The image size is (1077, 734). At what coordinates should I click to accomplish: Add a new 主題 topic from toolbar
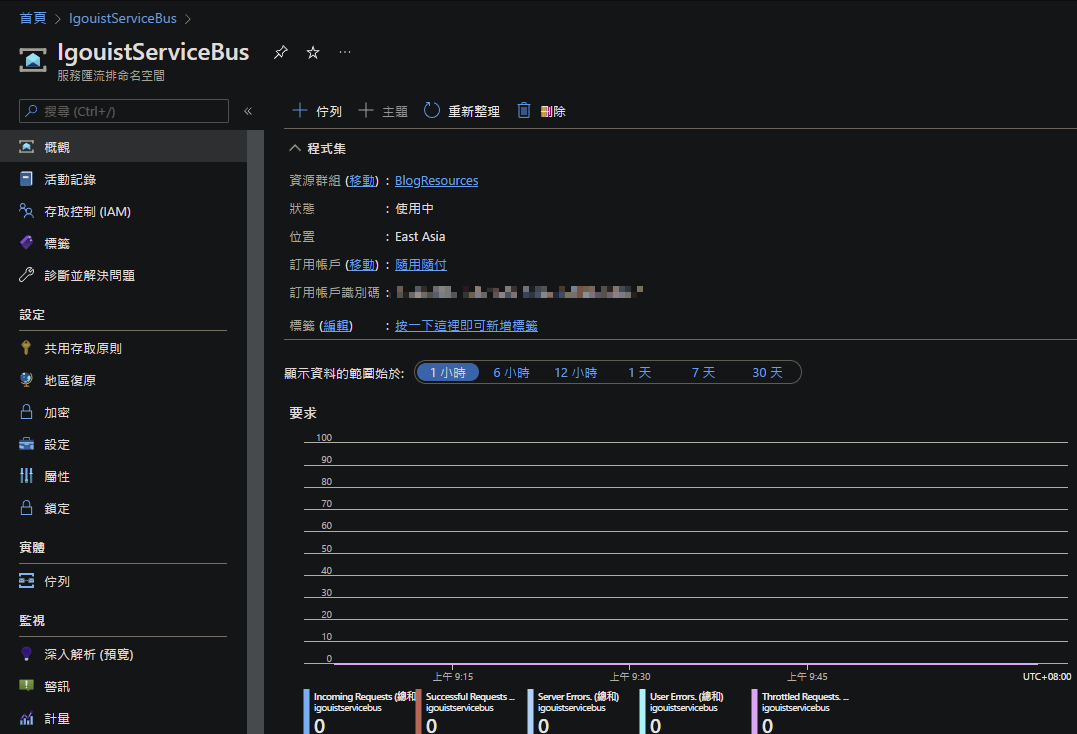pos(383,111)
